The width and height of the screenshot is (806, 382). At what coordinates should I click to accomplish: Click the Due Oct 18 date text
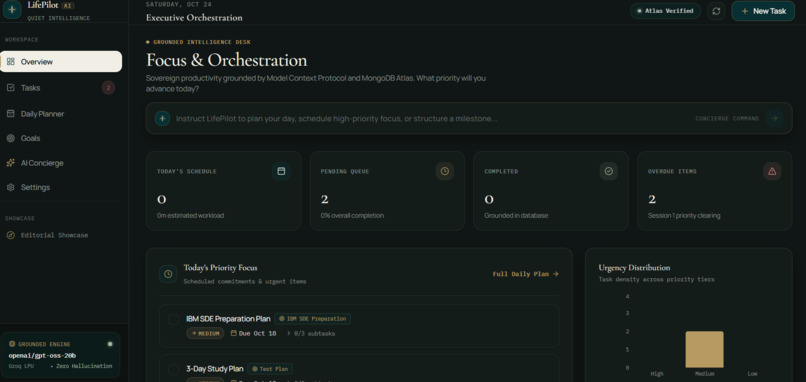[x=258, y=333]
